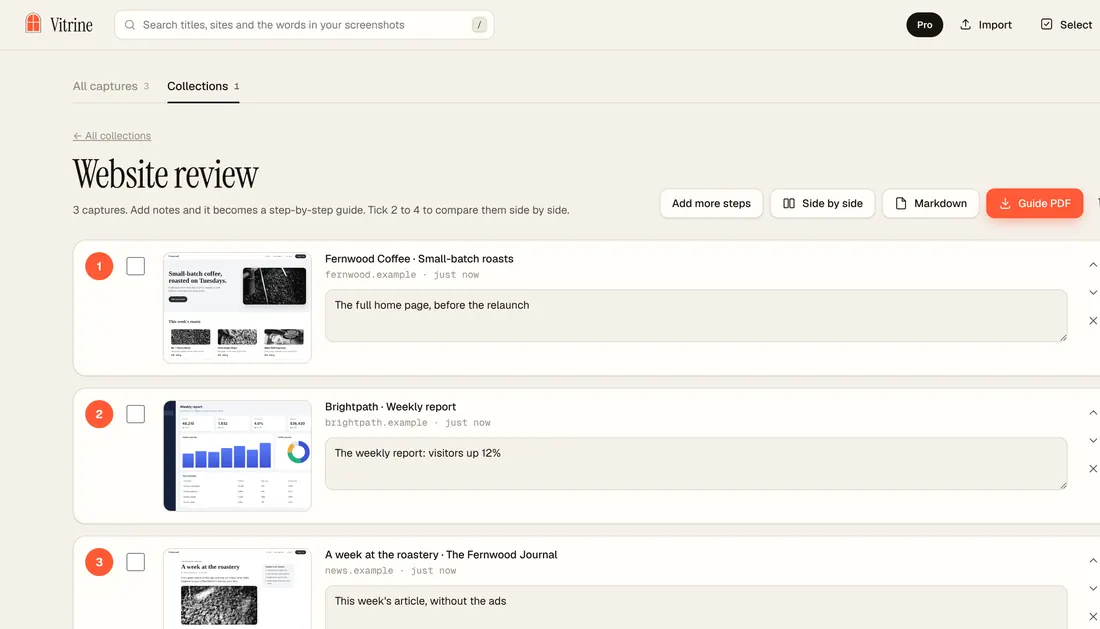Open the Collections tab

(203, 86)
